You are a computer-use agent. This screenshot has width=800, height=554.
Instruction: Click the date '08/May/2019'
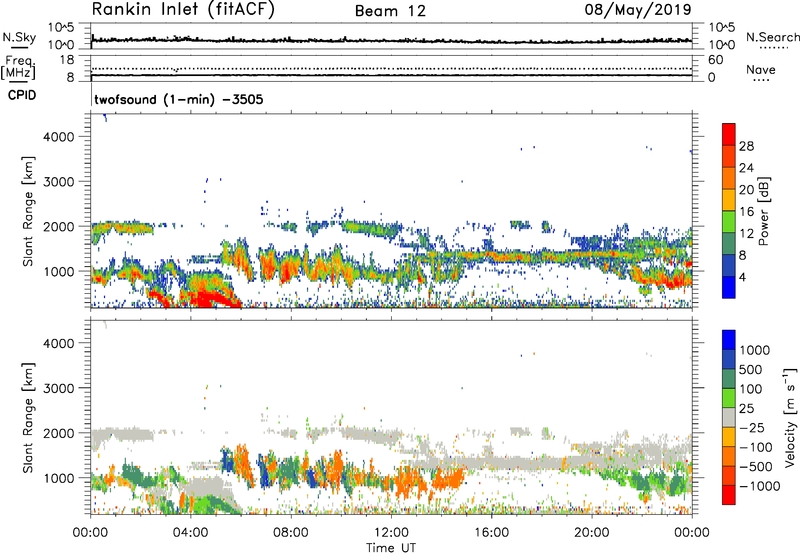pyautogui.click(x=638, y=9)
